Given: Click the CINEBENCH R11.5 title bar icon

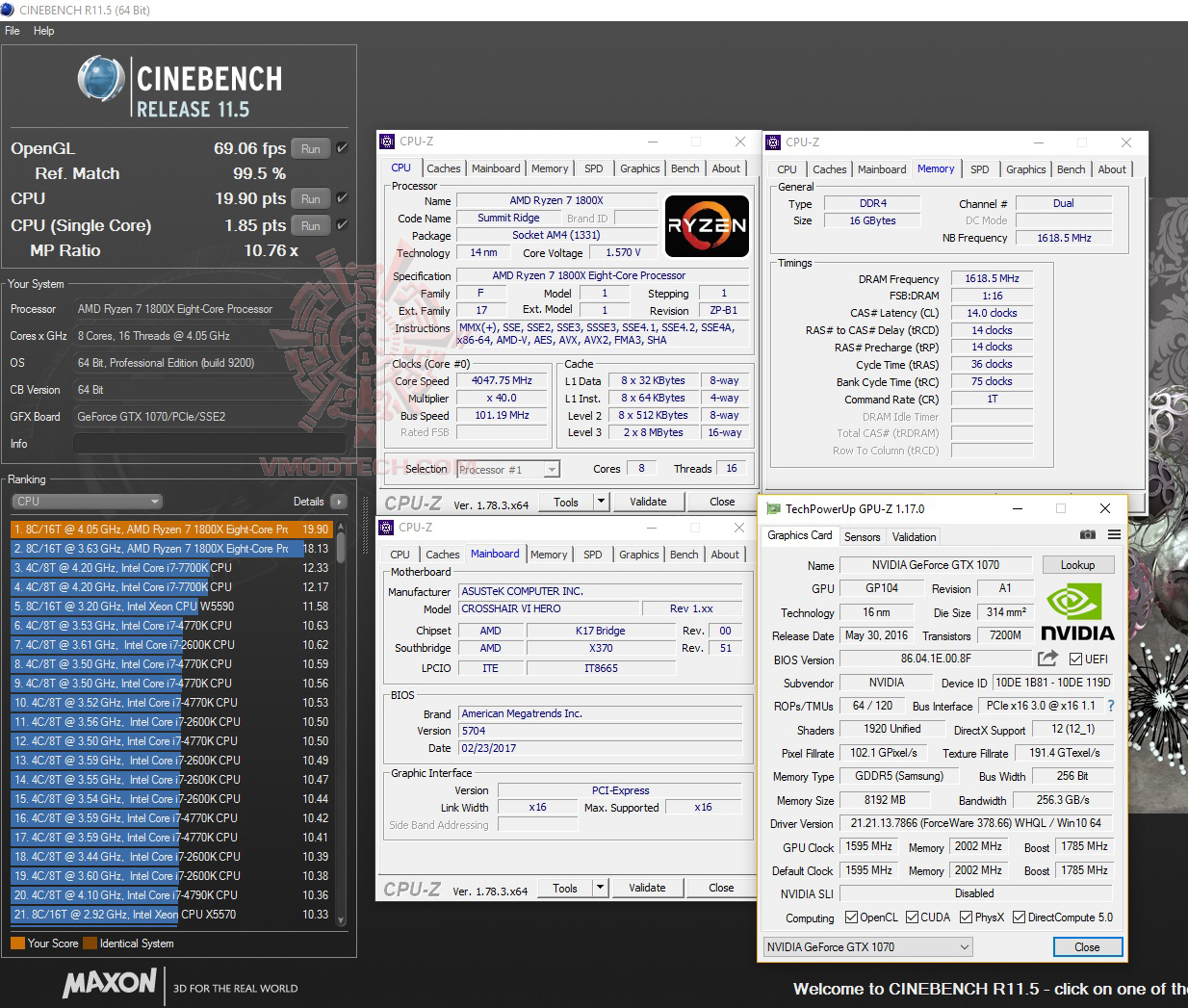Looking at the screenshot, I should 10,10.
